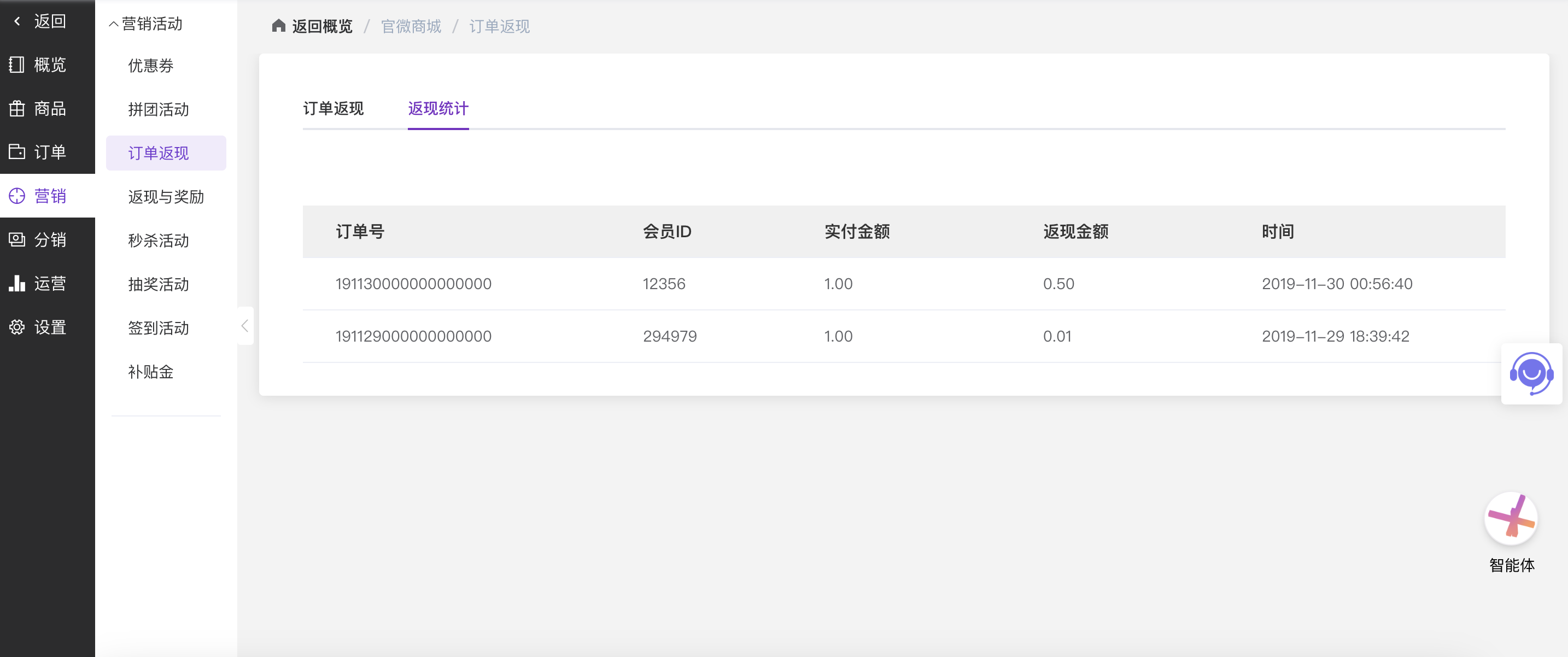Open the 分销 distribution icon
This screenshot has width=1568, height=657.
(17, 239)
